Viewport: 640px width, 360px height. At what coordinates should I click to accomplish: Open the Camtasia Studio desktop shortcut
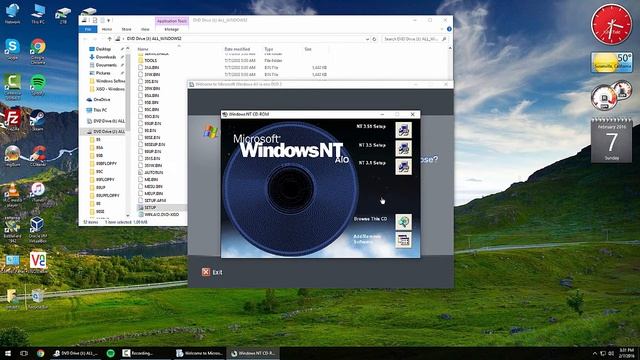[x=13, y=86]
